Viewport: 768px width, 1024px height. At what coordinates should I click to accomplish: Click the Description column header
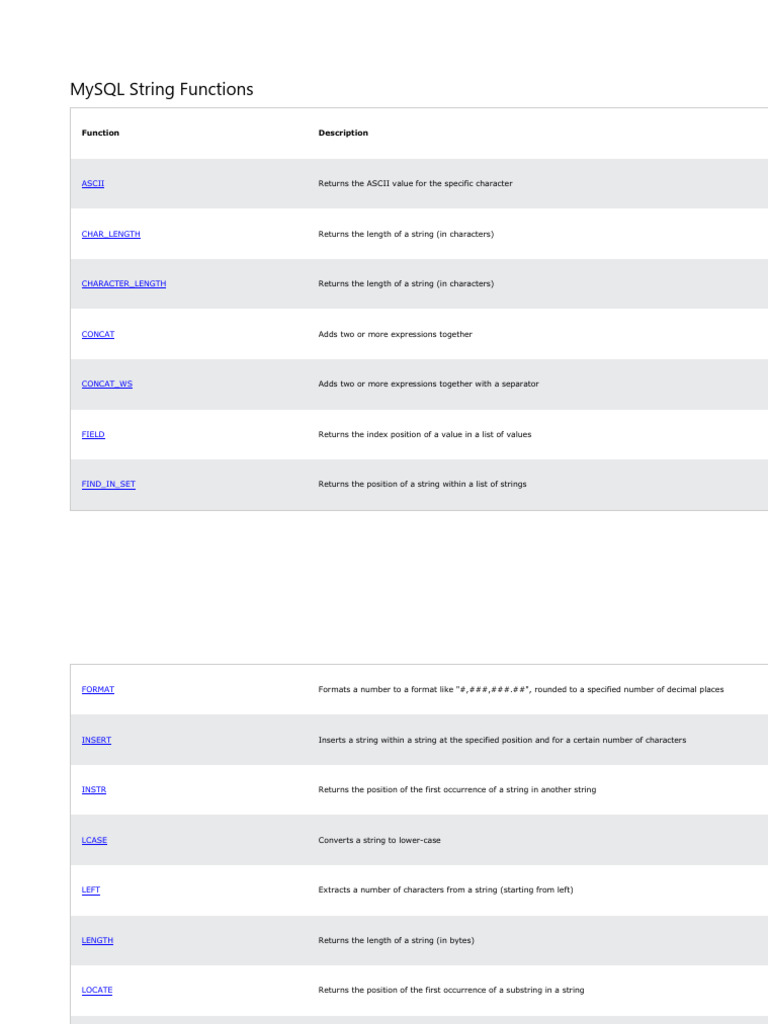point(343,133)
